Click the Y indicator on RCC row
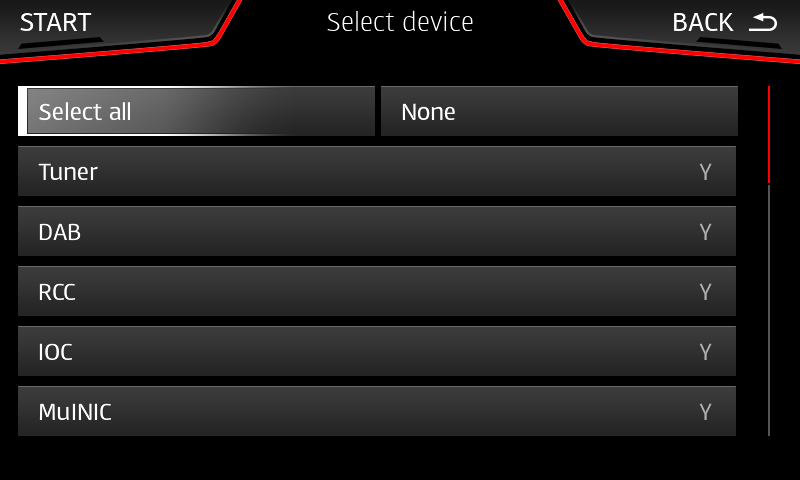Viewport: 800px width, 480px height. [x=705, y=292]
